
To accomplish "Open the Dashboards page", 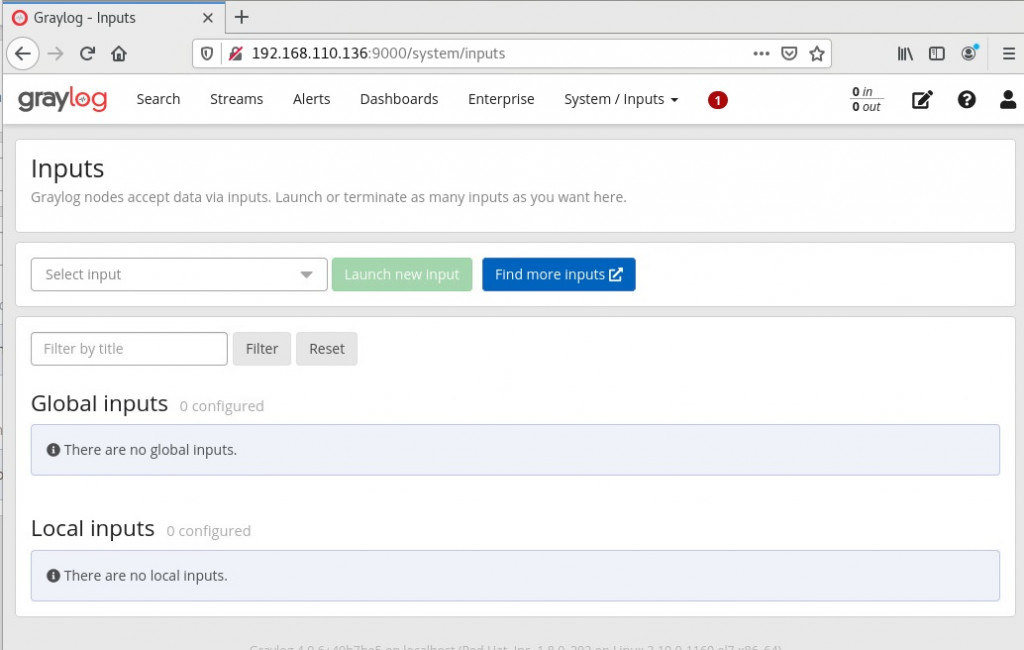I will pos(399,99).
